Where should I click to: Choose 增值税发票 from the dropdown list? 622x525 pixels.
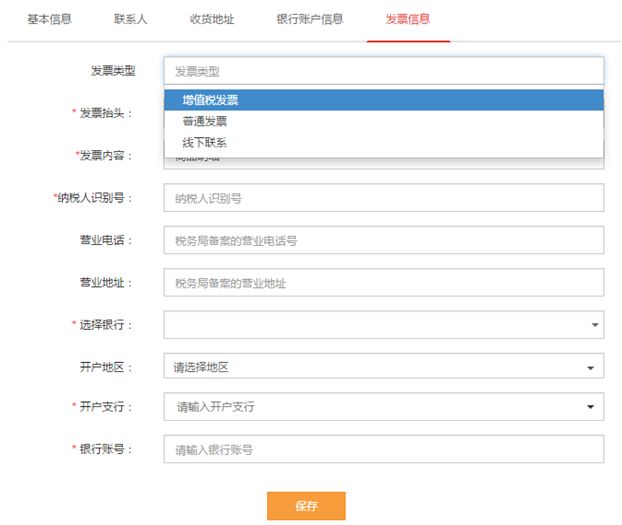click(x=384, y=100)
